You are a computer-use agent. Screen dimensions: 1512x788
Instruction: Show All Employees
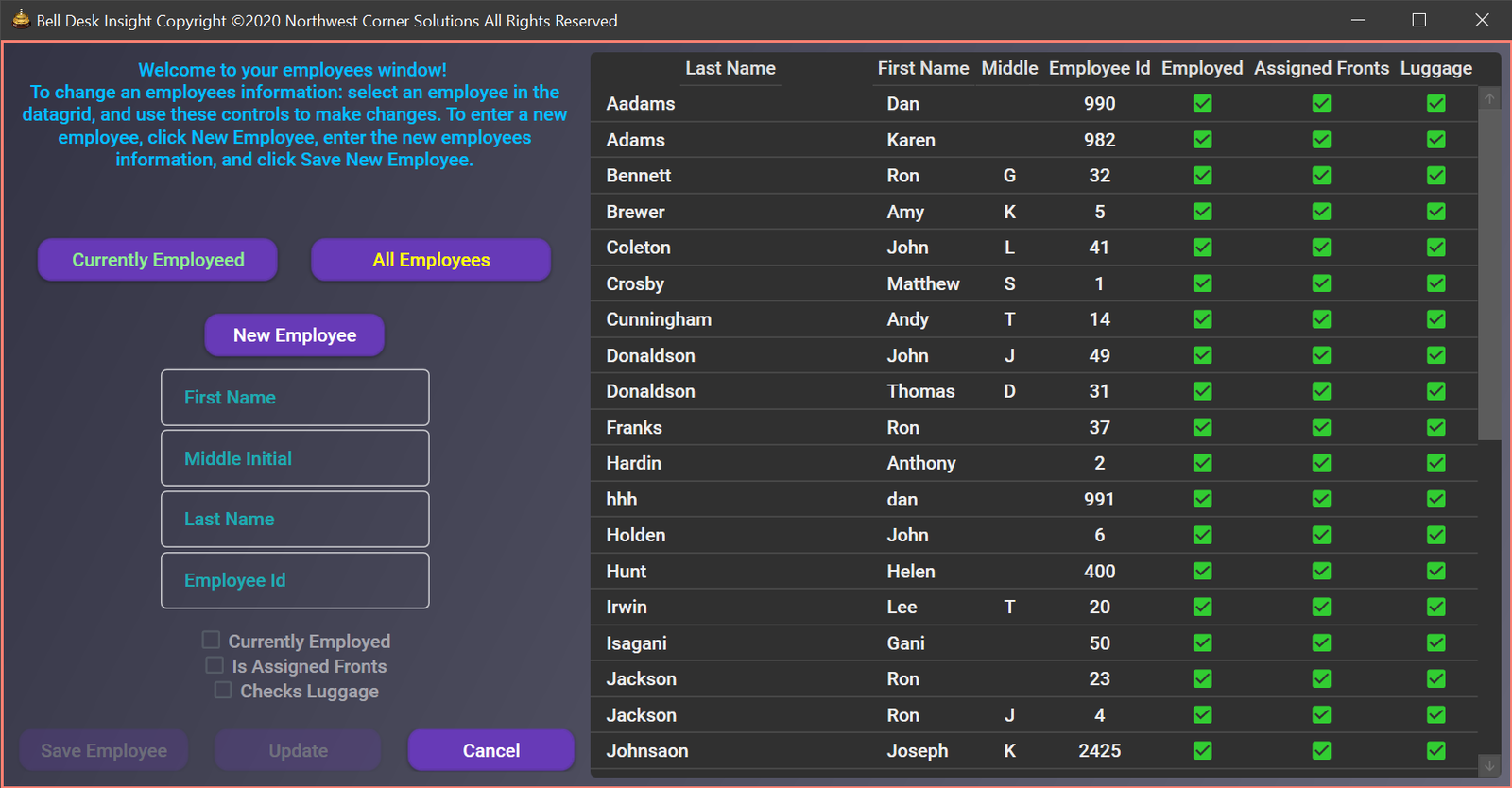(431, 260)
